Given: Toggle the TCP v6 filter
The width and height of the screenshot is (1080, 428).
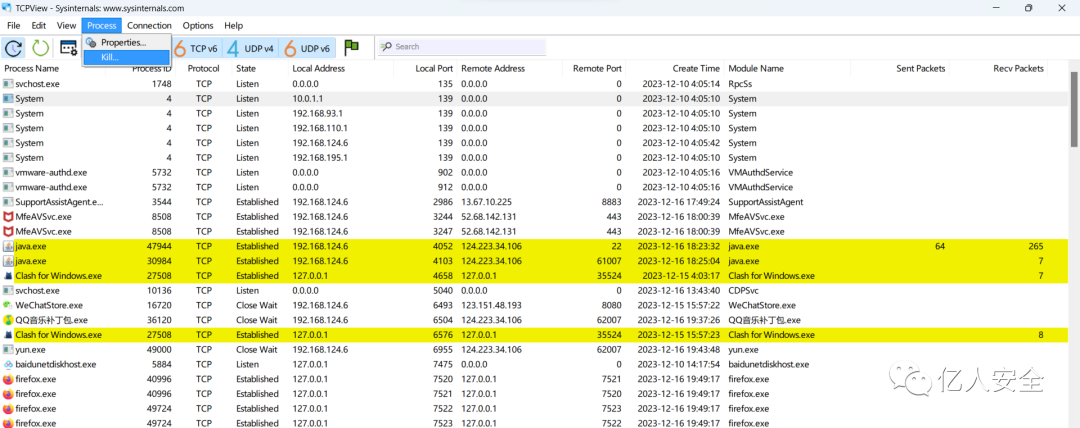Looking at the screenshot, I should 196,48.
